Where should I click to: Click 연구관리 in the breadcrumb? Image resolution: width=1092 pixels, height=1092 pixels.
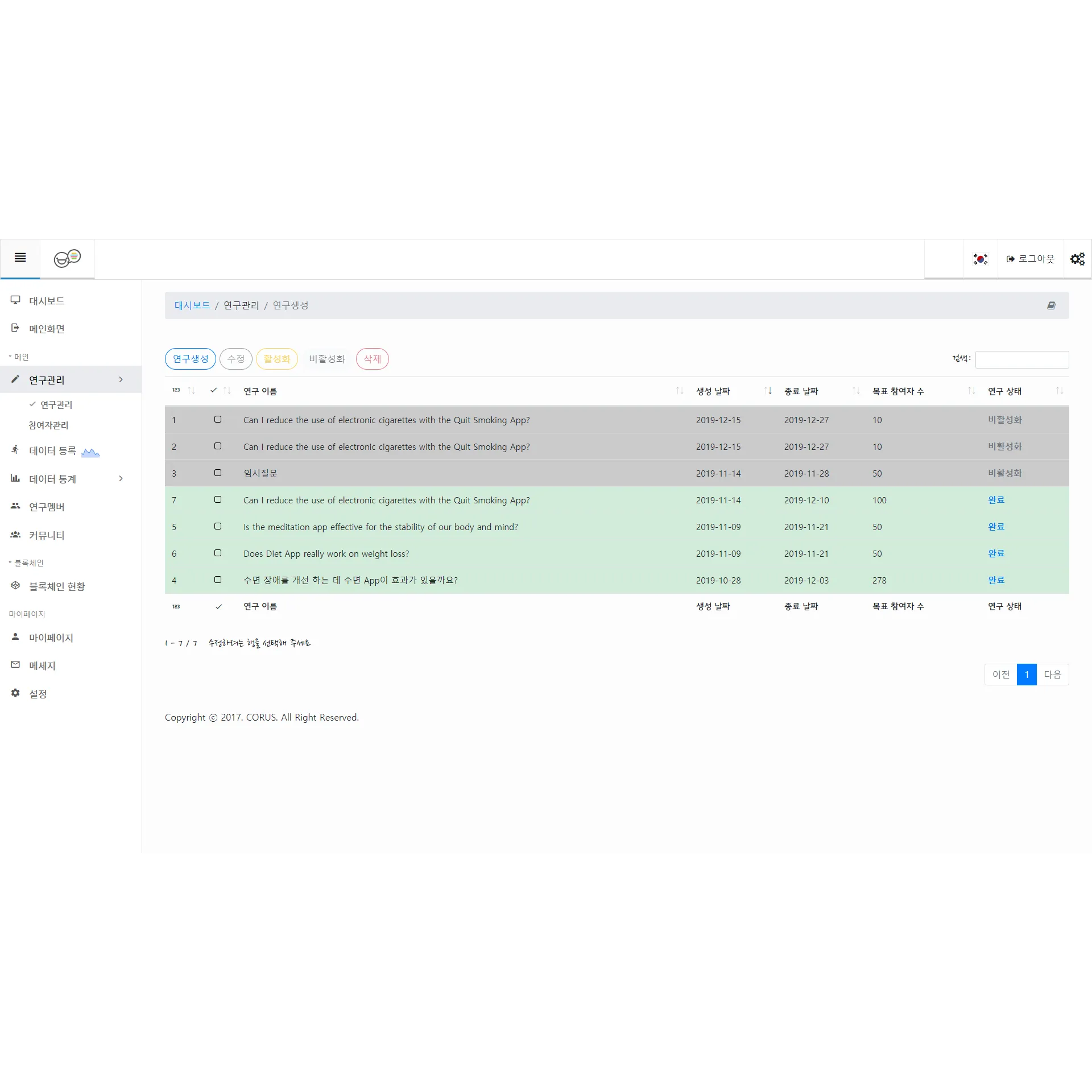tap(241, 305)
